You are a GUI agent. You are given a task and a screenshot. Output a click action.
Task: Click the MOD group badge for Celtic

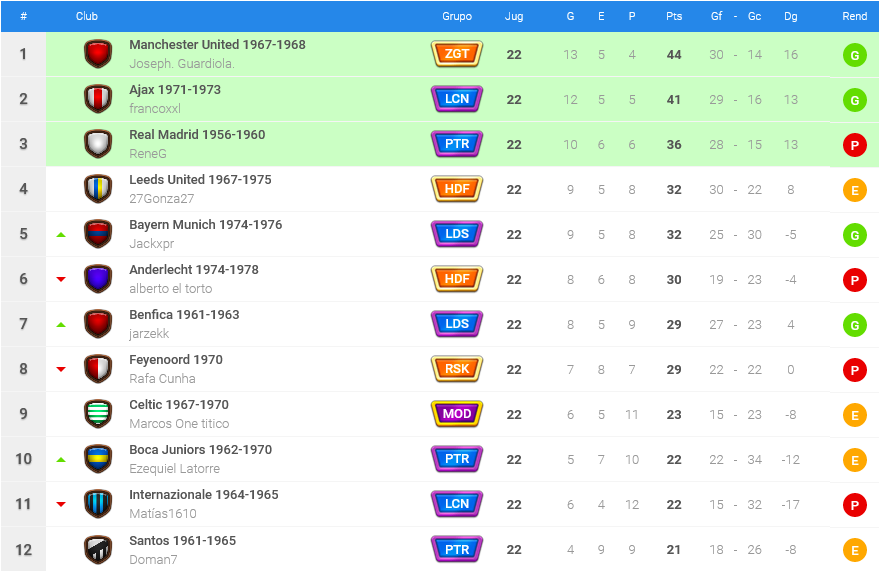point(457,414)
